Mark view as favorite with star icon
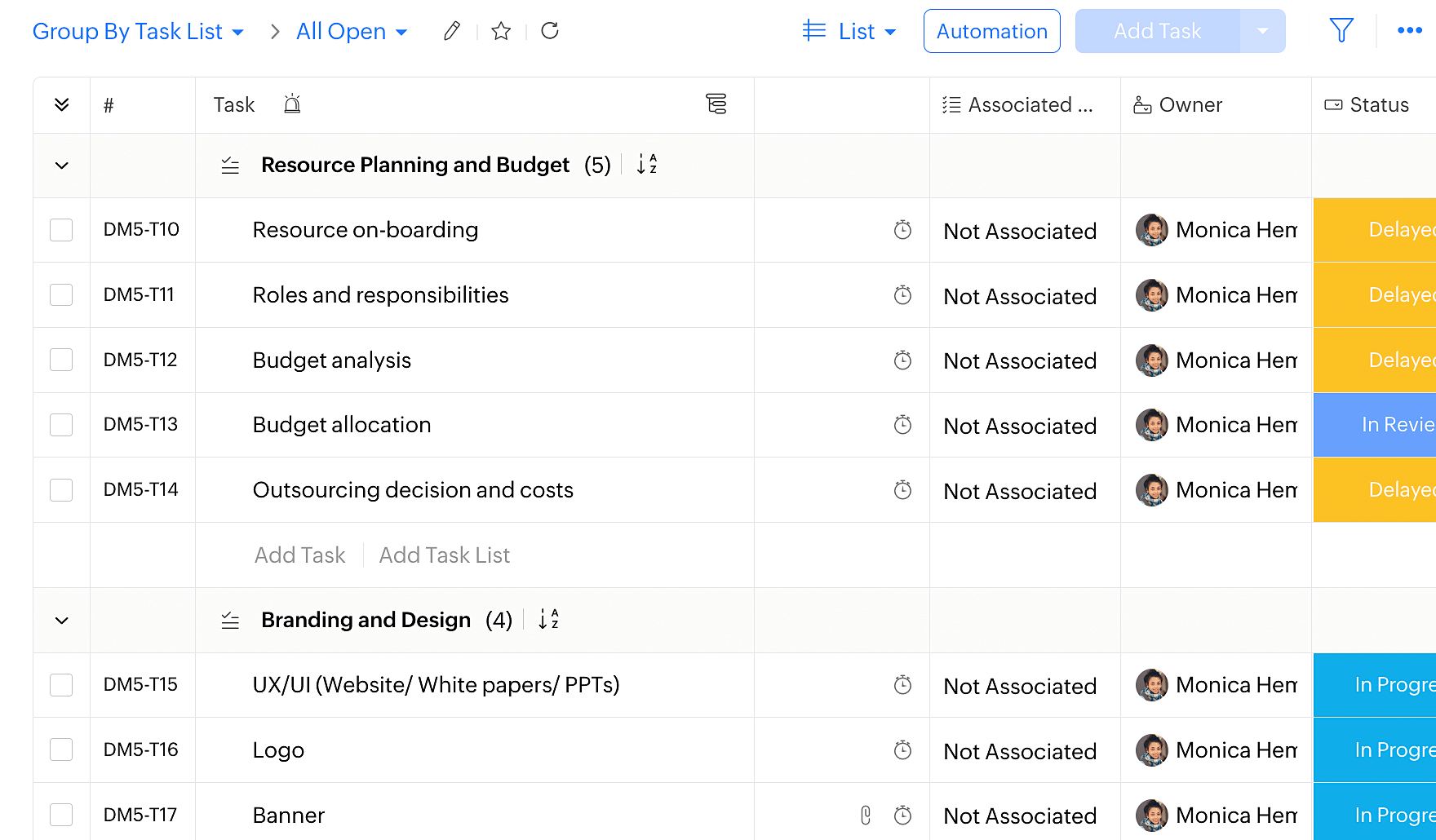Viewport: 1436px width, 840px height. click(x=501, y=31)
